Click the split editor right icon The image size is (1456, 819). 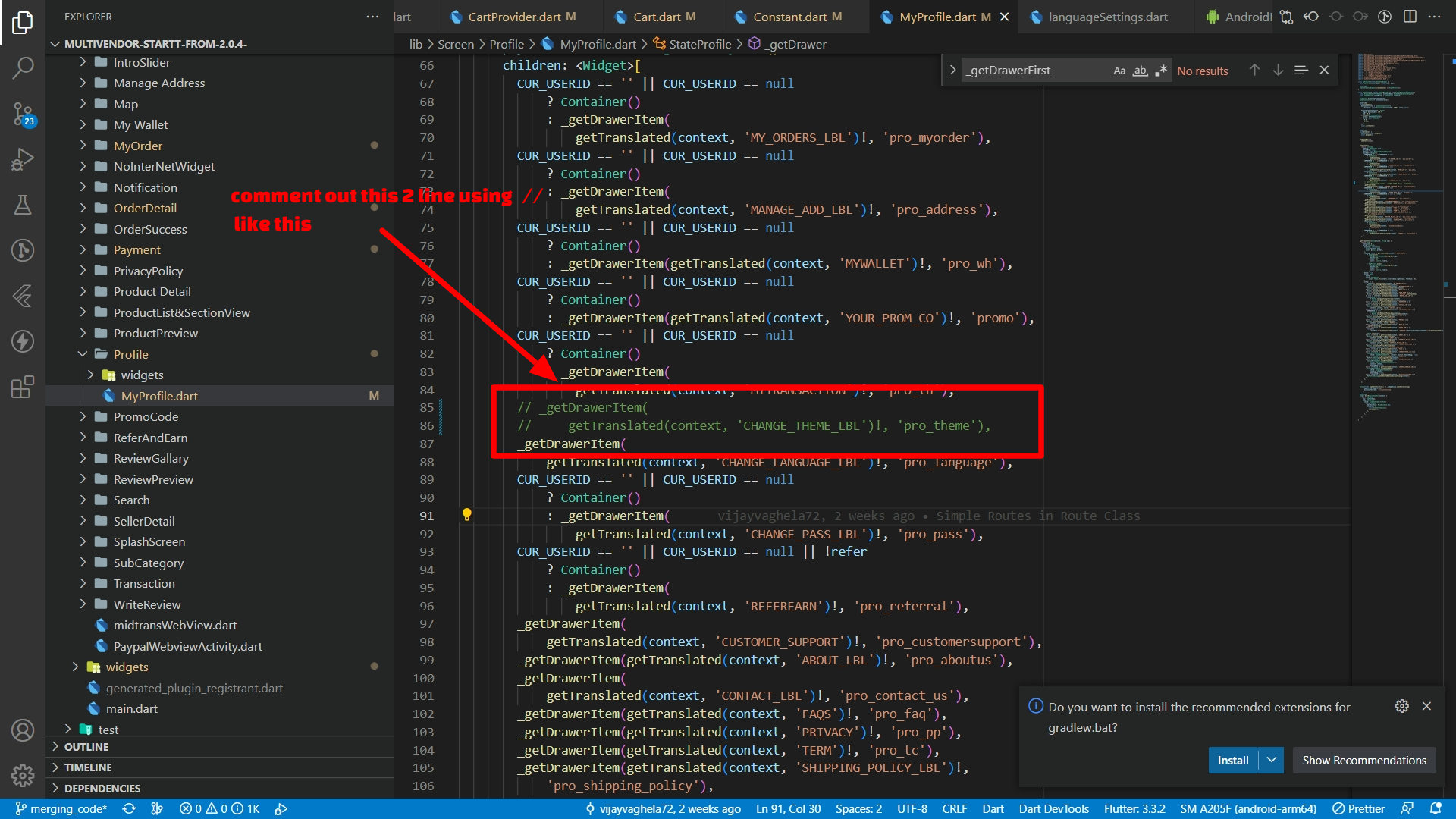pos(1410,17)
